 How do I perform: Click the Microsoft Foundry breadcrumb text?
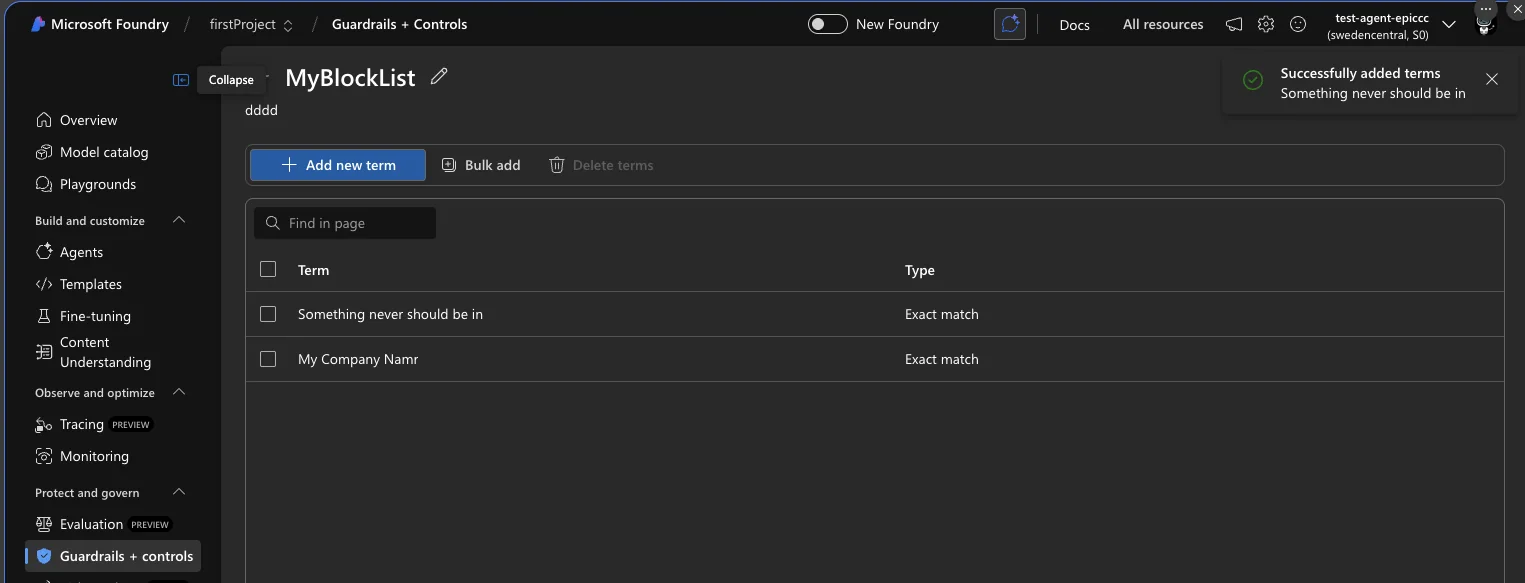110,24
